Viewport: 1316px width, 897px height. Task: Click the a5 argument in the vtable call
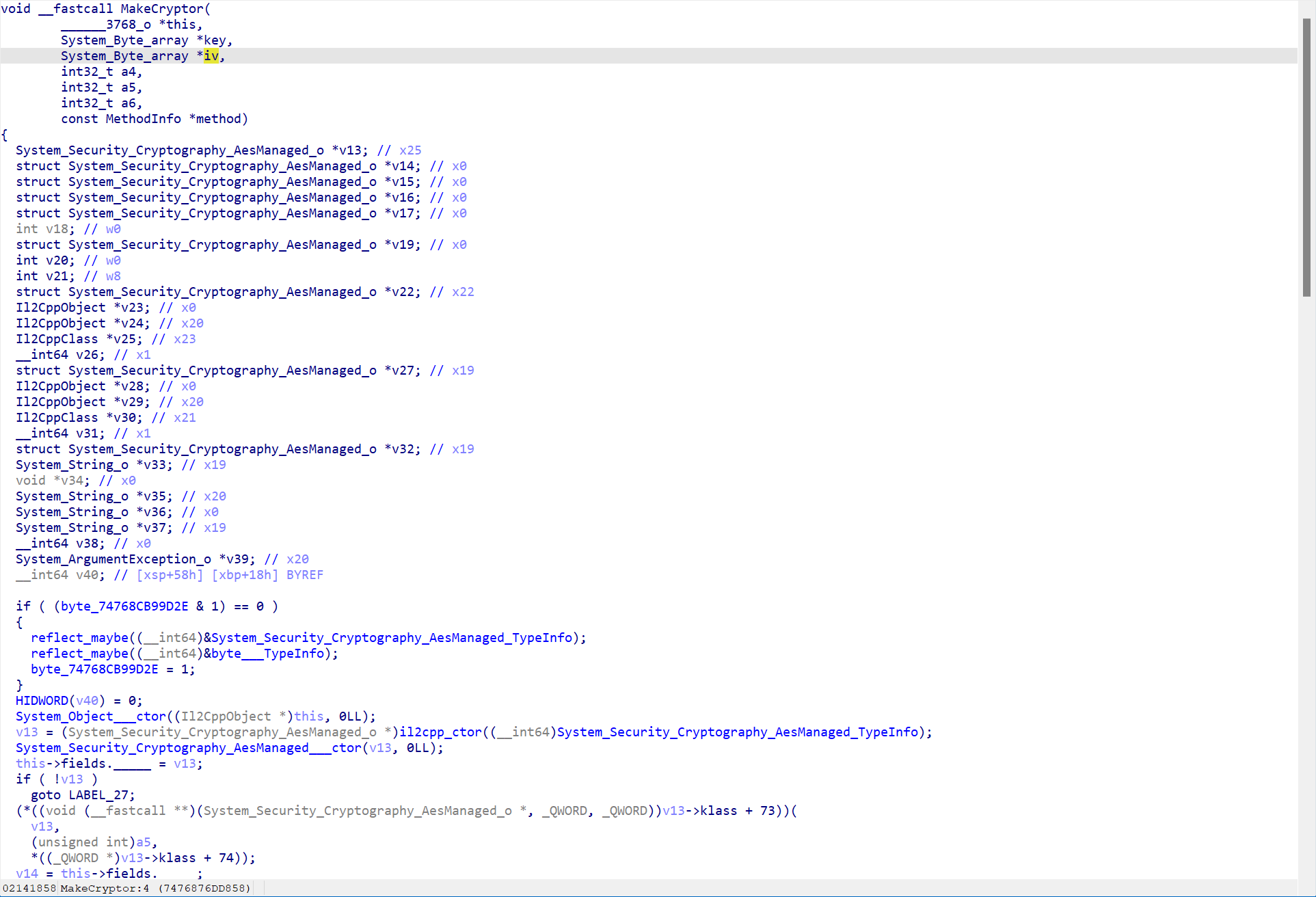(x=143, y=842)
